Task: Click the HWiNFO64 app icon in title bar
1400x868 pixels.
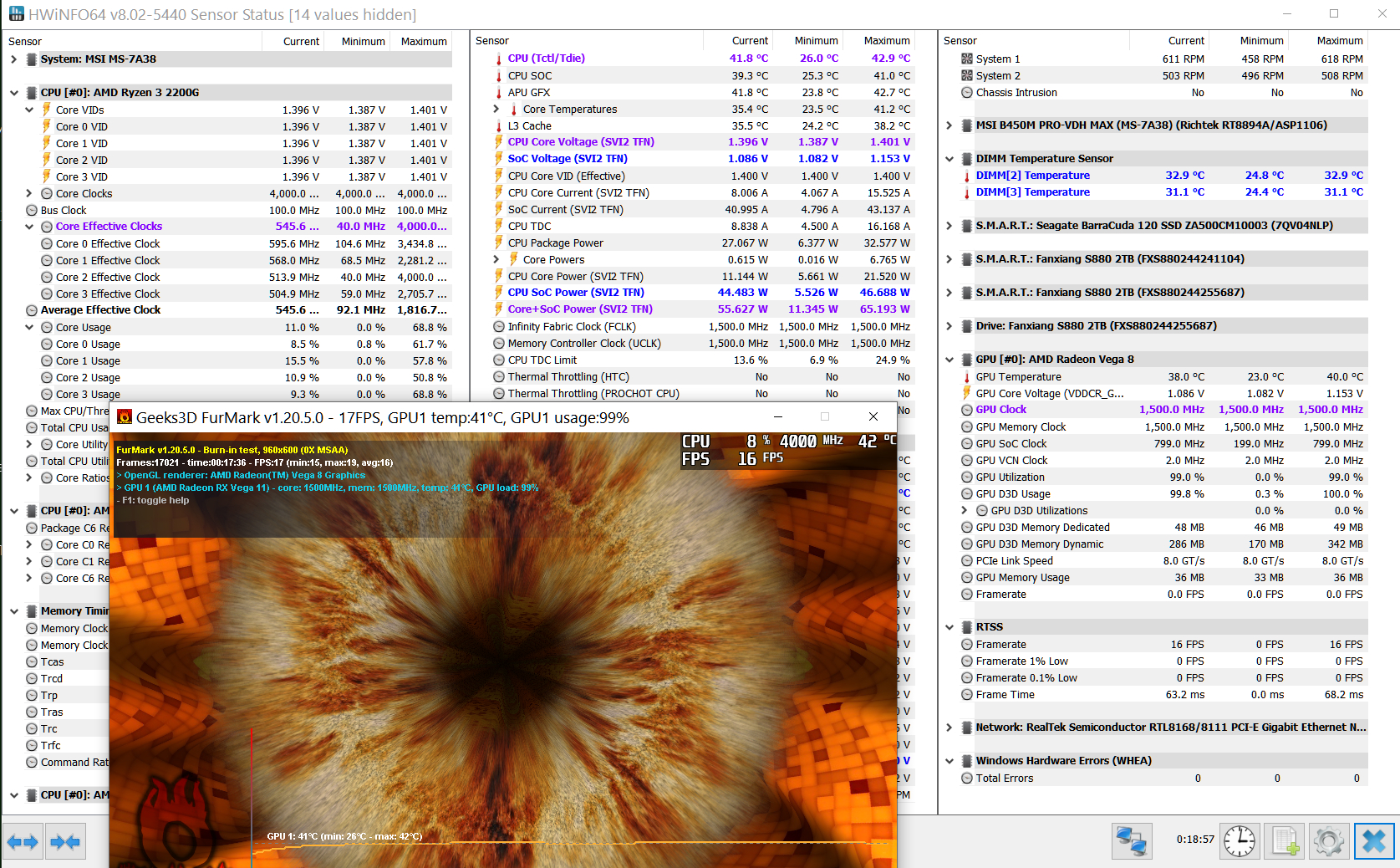Action: pos(16,14)
